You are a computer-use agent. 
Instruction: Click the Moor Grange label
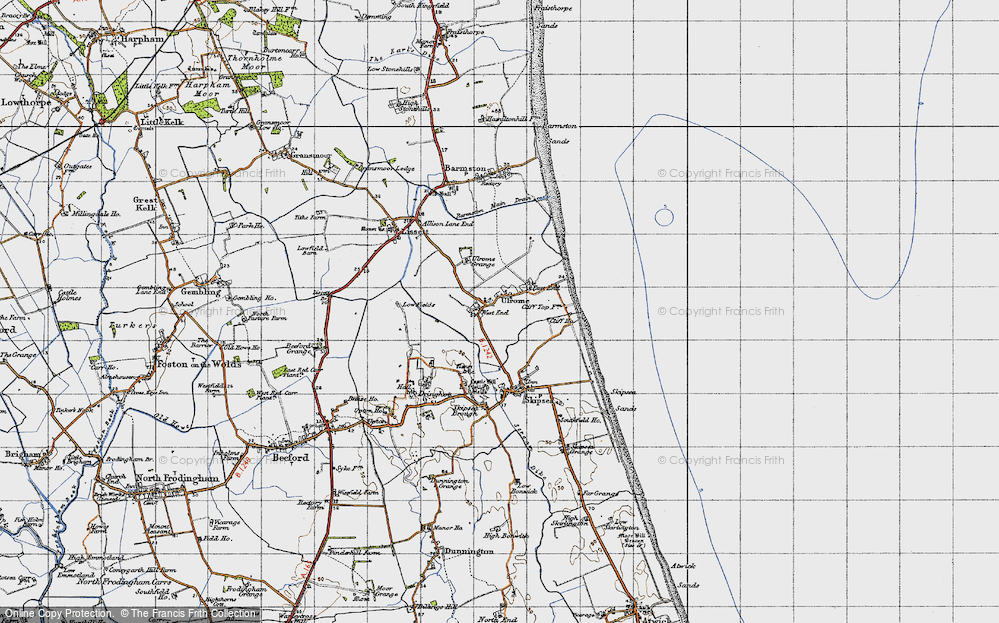pos(385,592)
